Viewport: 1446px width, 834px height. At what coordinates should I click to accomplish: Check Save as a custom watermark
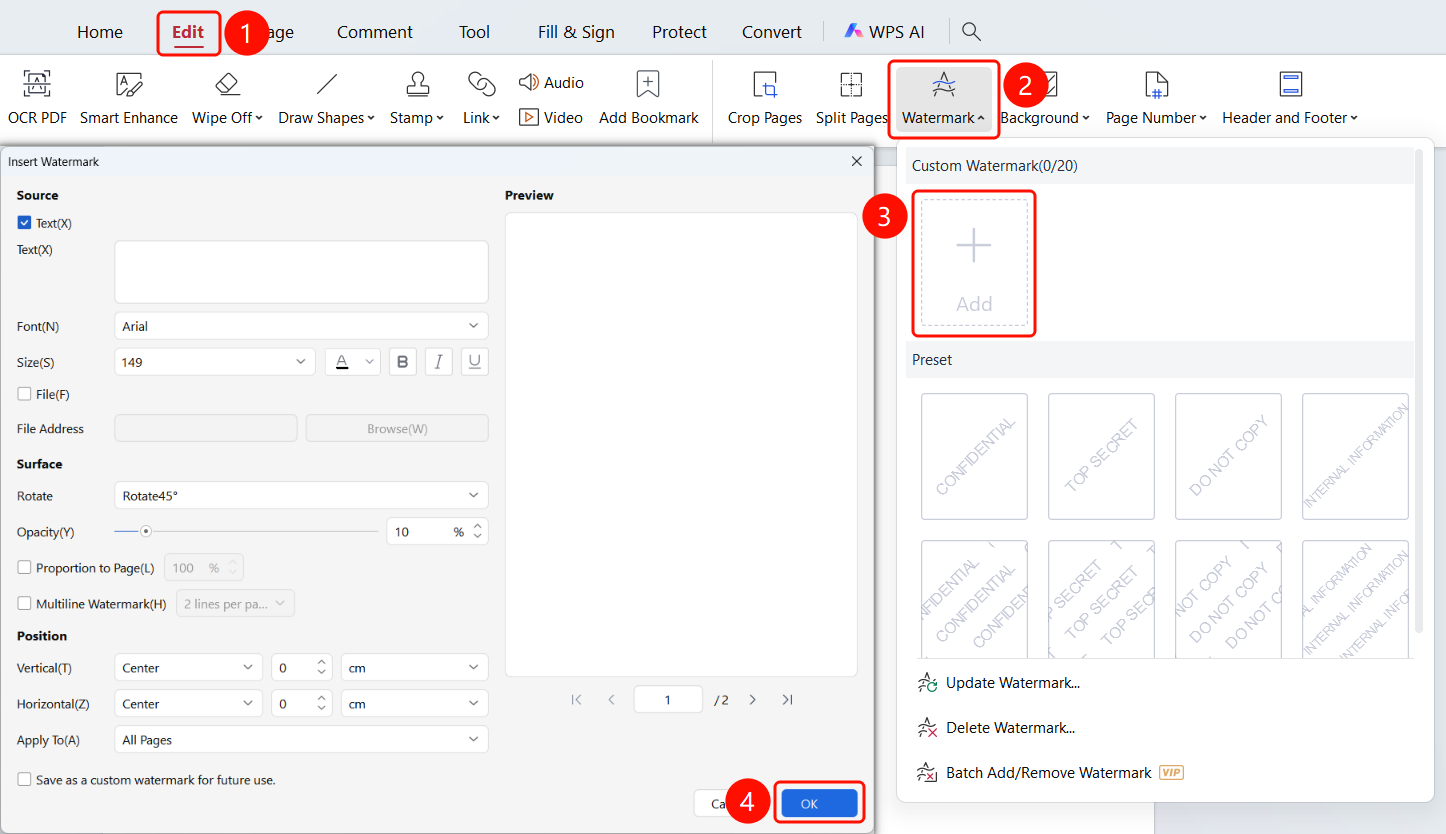click(x=25, y=779)
